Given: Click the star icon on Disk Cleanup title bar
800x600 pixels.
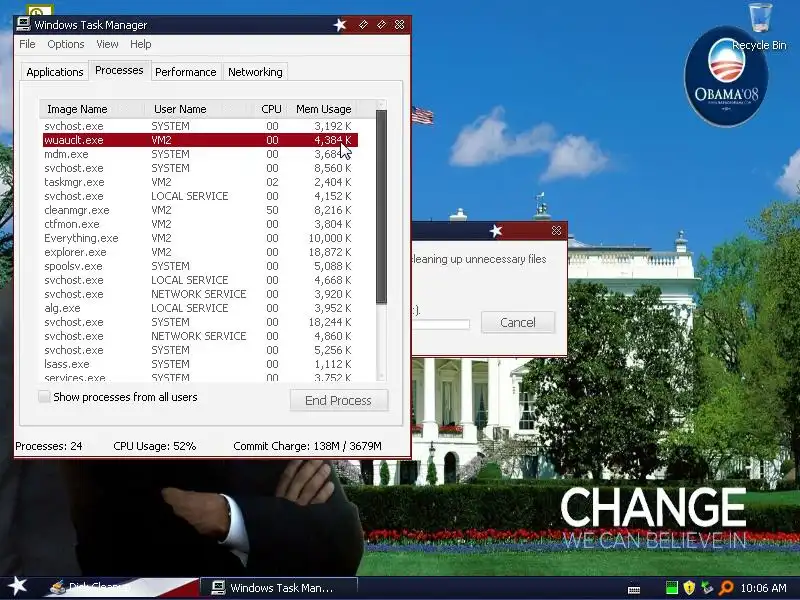Looking at the screenshot, I should (496, 231).
